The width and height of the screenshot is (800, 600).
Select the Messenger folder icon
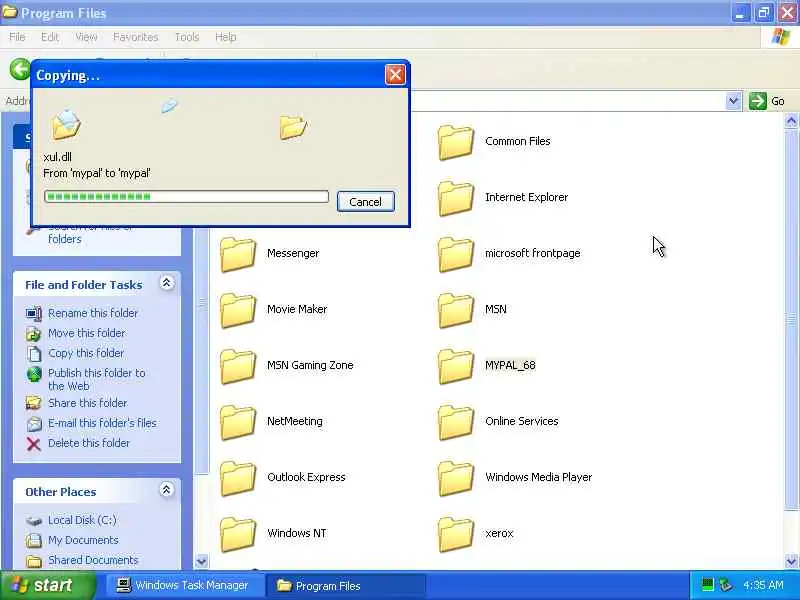238,255
